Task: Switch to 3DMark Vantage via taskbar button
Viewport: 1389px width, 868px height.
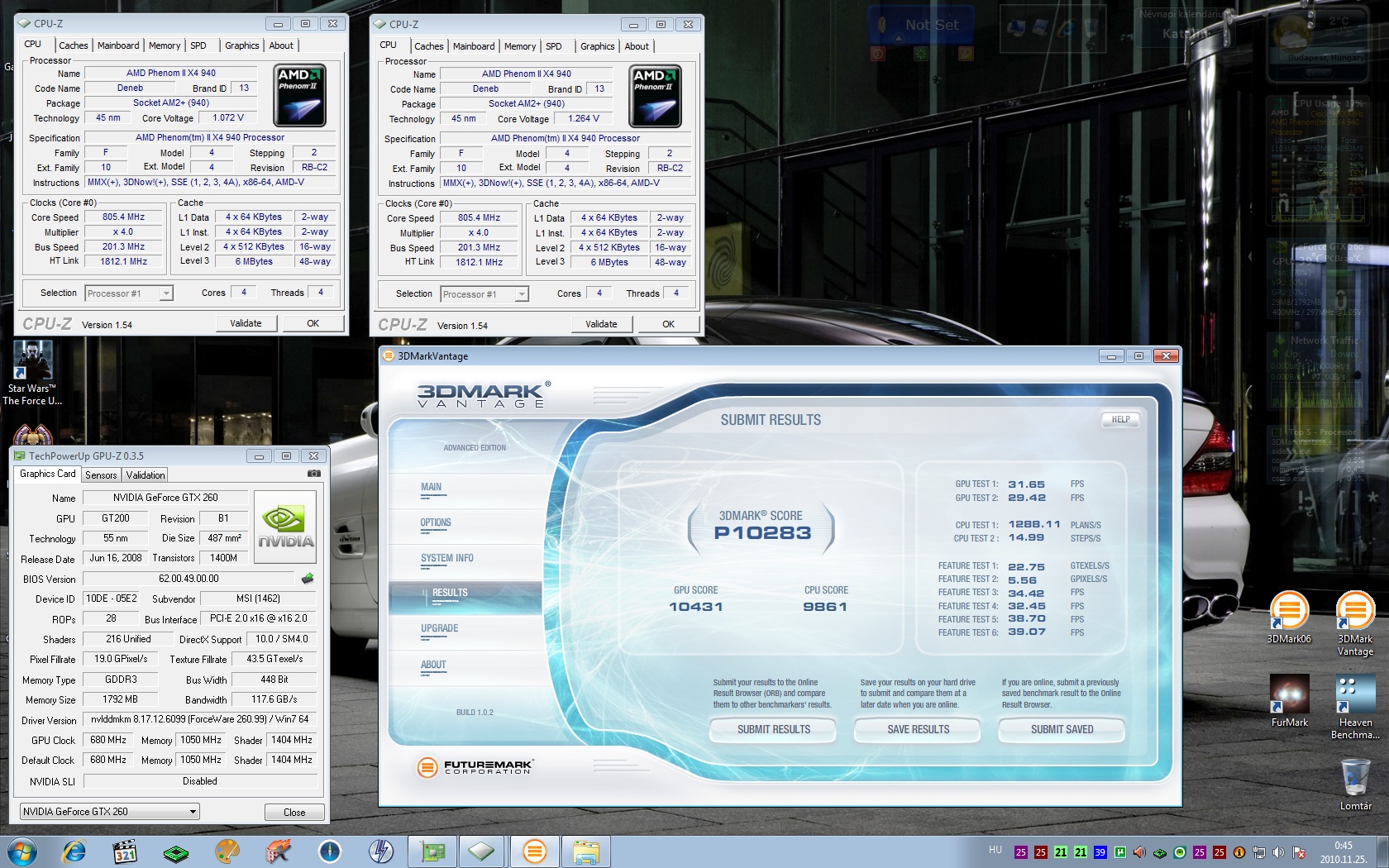Action: tap(535, 851)
